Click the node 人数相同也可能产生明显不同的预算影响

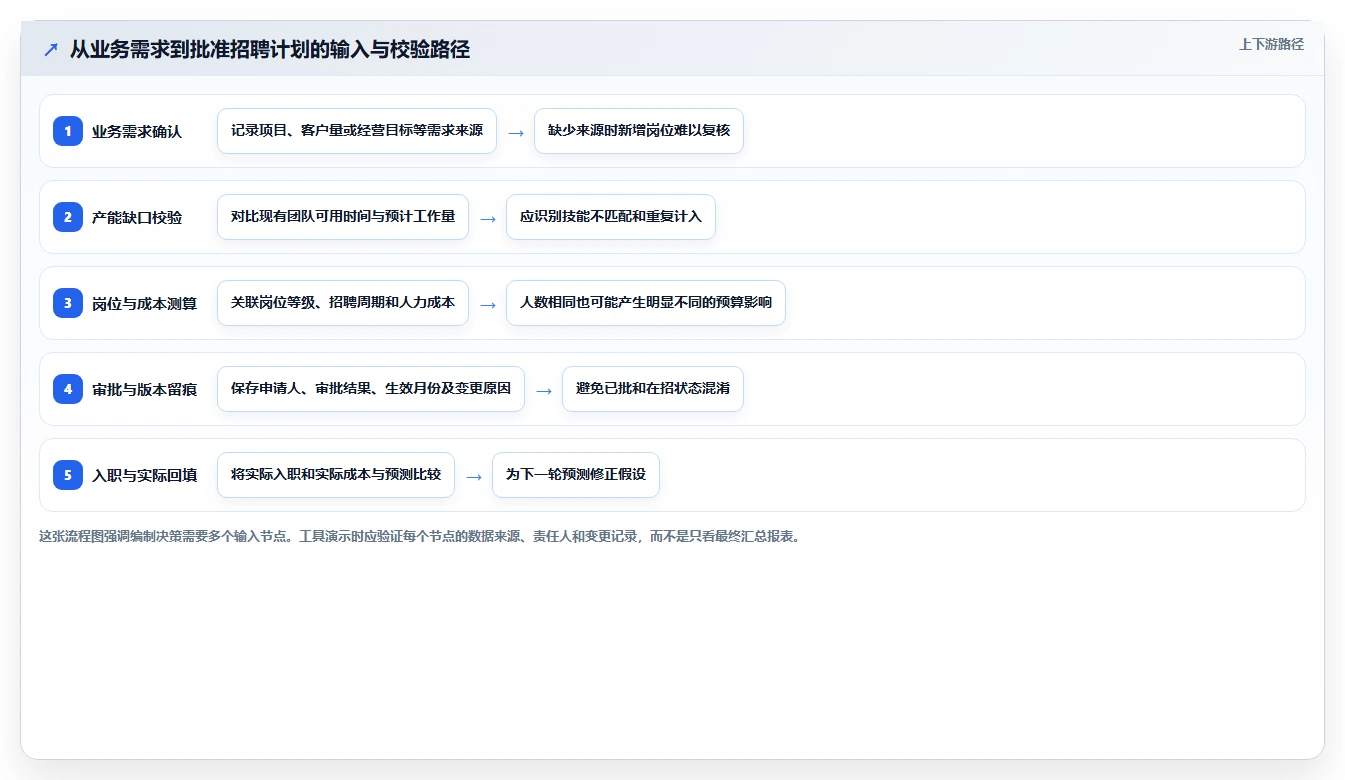[646, 303]
